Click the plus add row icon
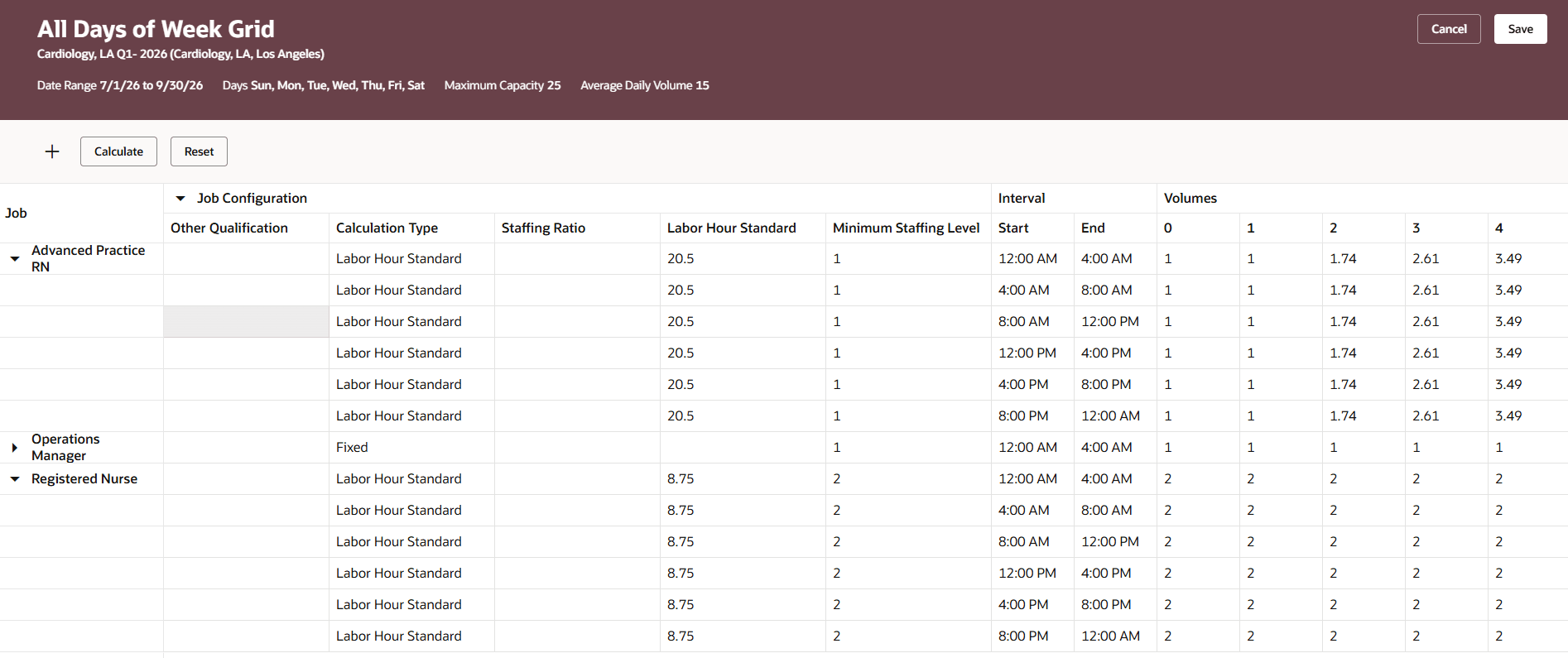This screenshot has height=658, width=1568. 52,151
